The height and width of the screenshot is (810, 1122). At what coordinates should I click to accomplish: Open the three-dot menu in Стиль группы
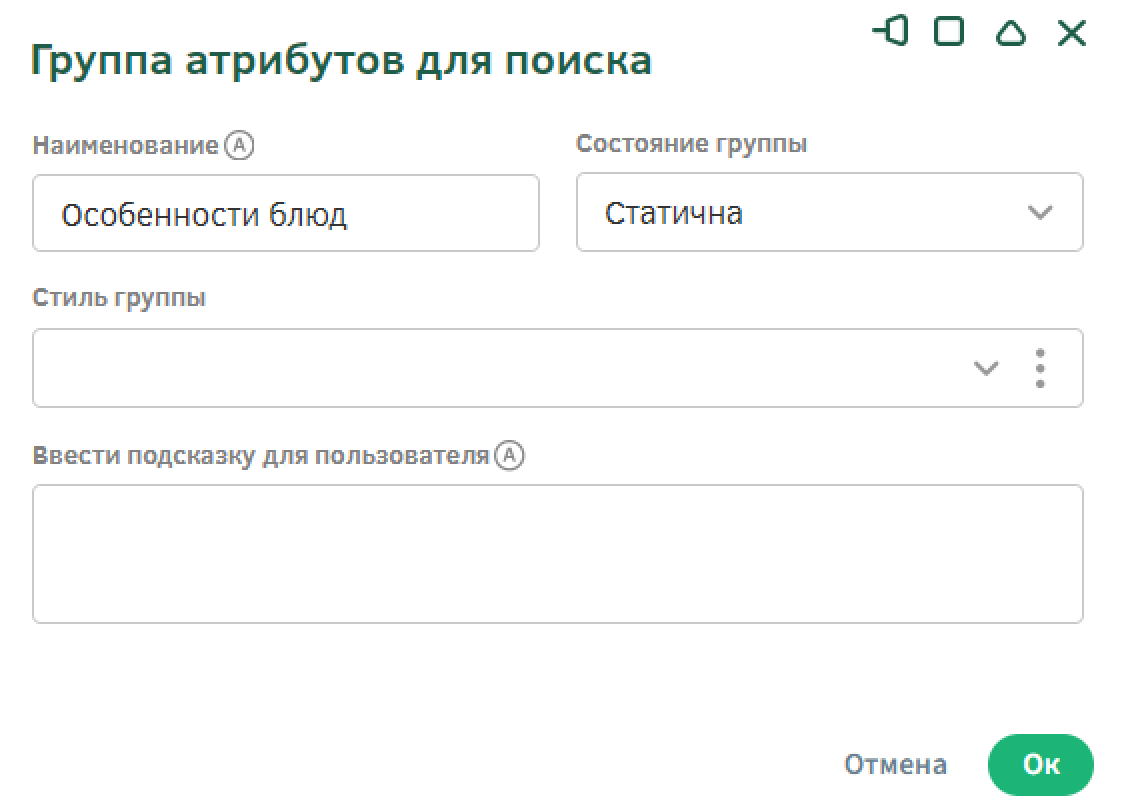coord(1040,368)
